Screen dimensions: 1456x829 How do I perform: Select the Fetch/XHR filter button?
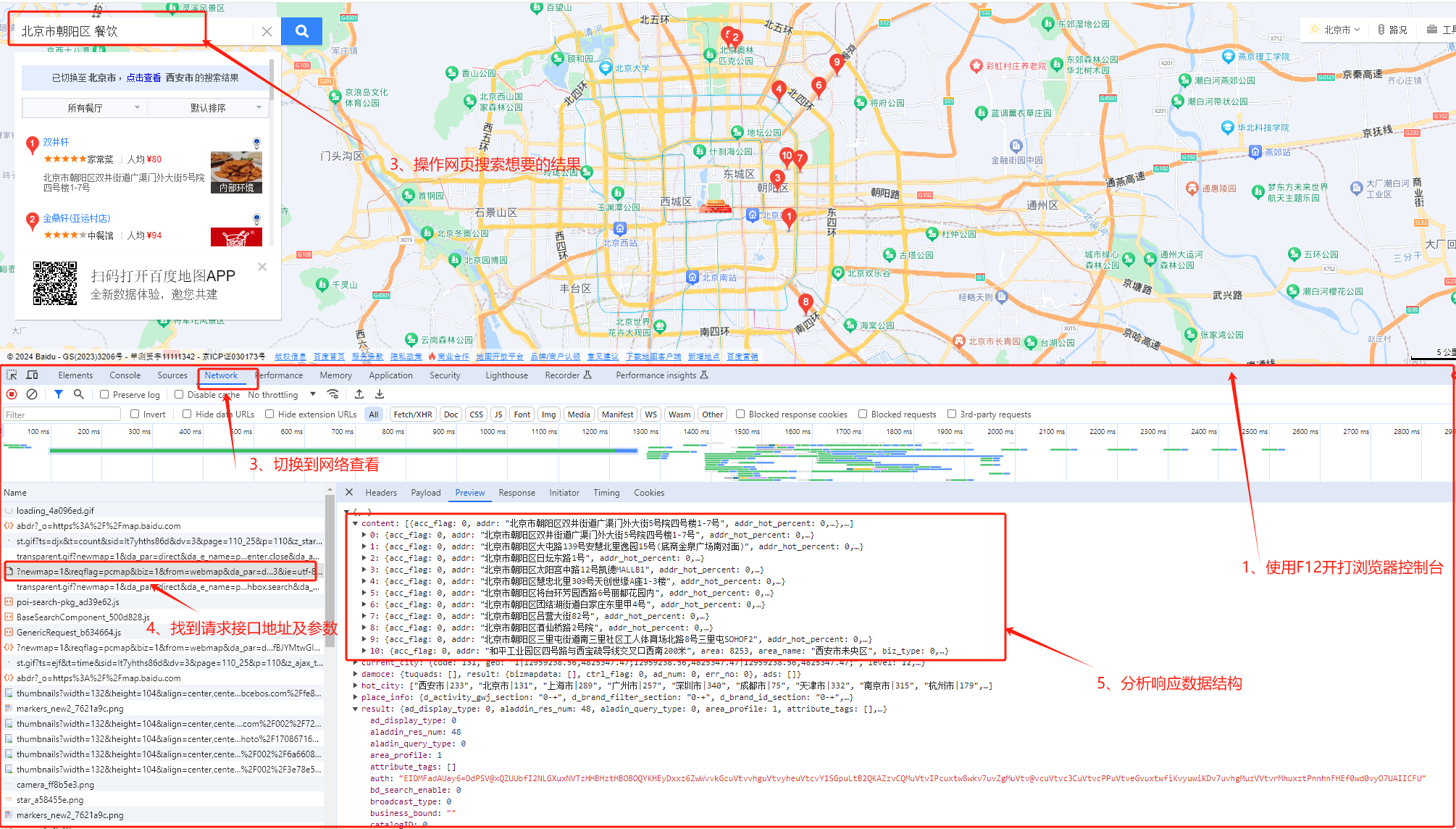pos(412,414)
